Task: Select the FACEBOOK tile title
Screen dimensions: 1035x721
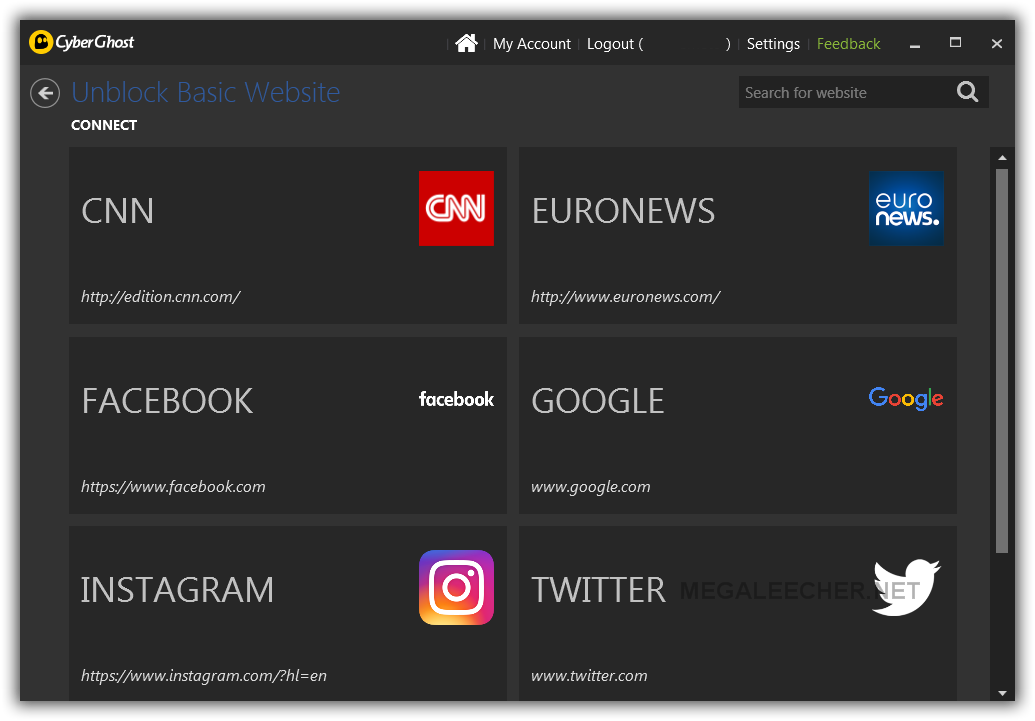Action: point(167,401)
